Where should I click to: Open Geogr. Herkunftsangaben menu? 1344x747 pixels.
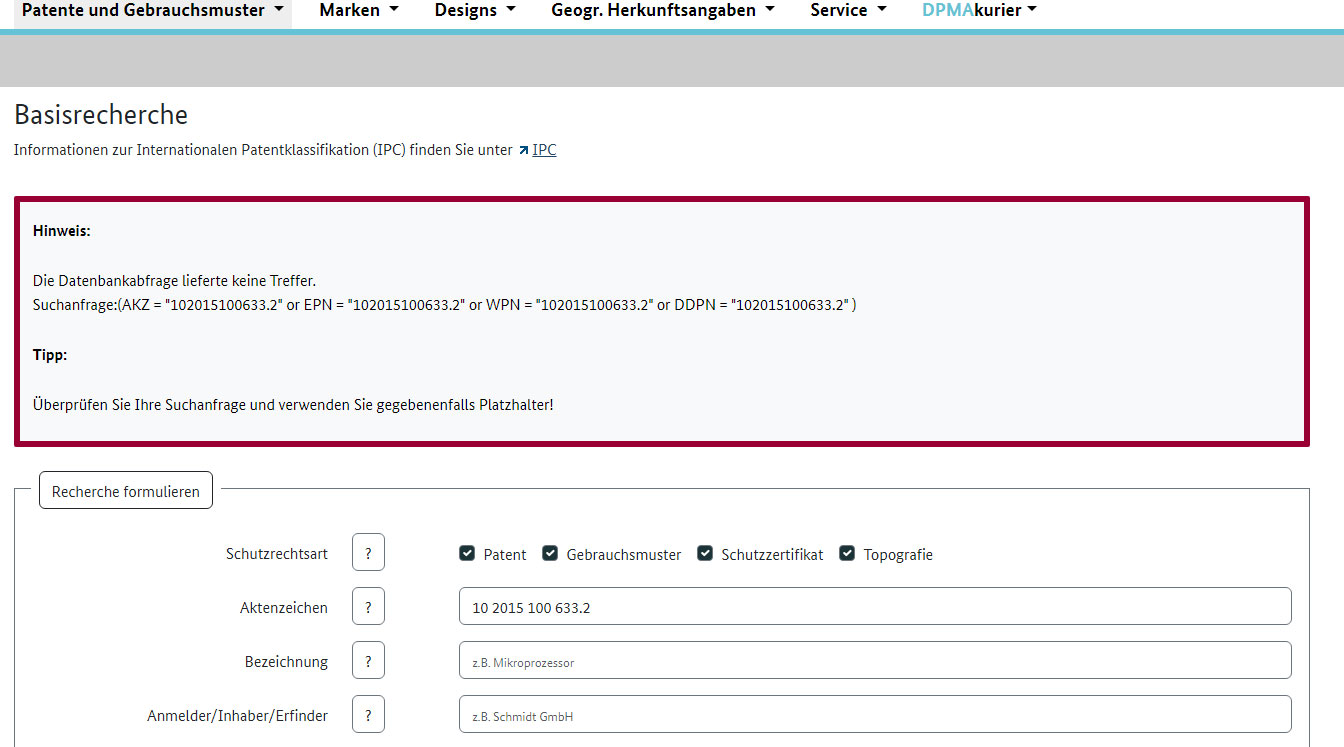pyautogui.click(x=662, y=11)
